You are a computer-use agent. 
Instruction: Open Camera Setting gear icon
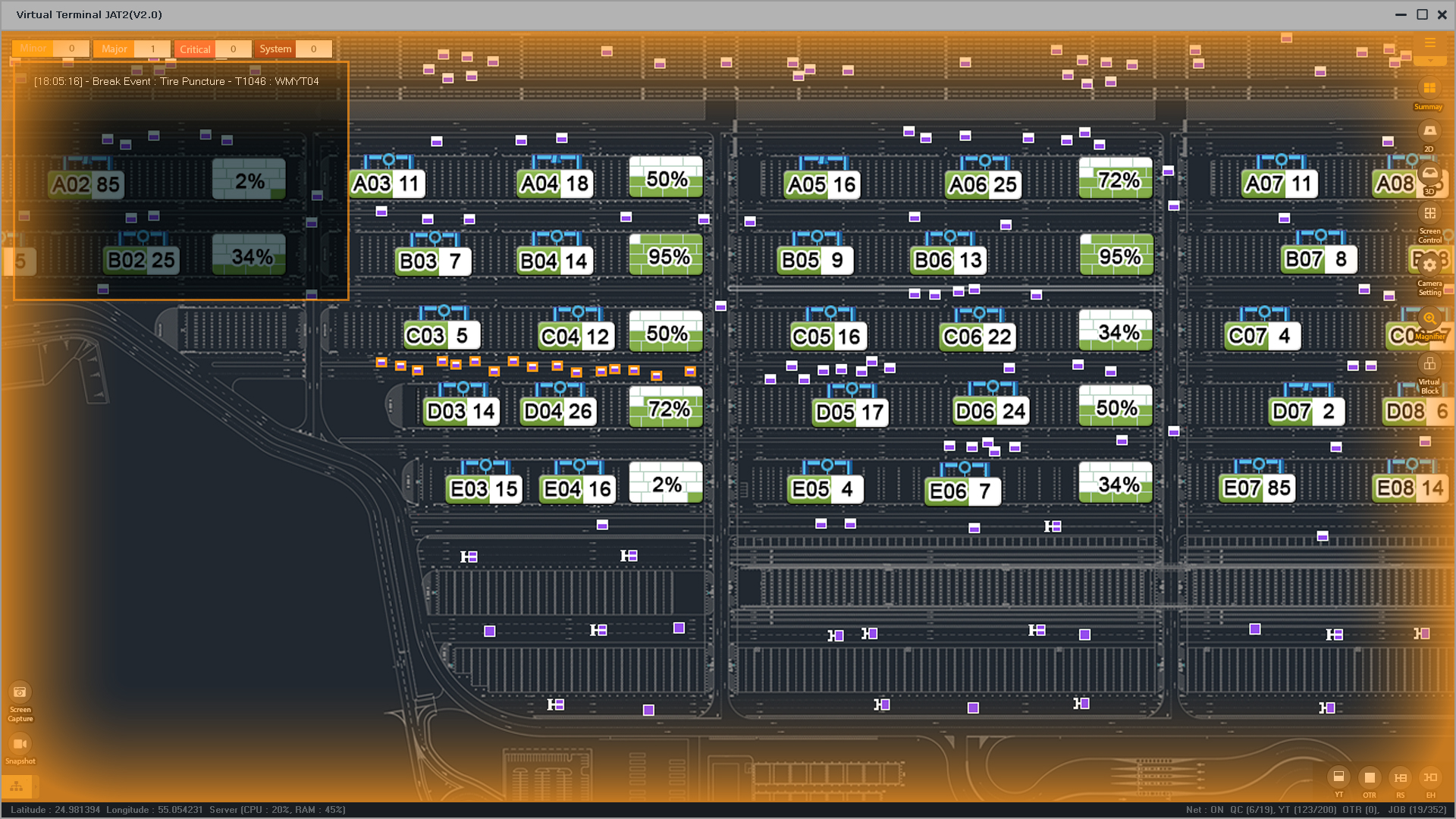point(1429,265)
